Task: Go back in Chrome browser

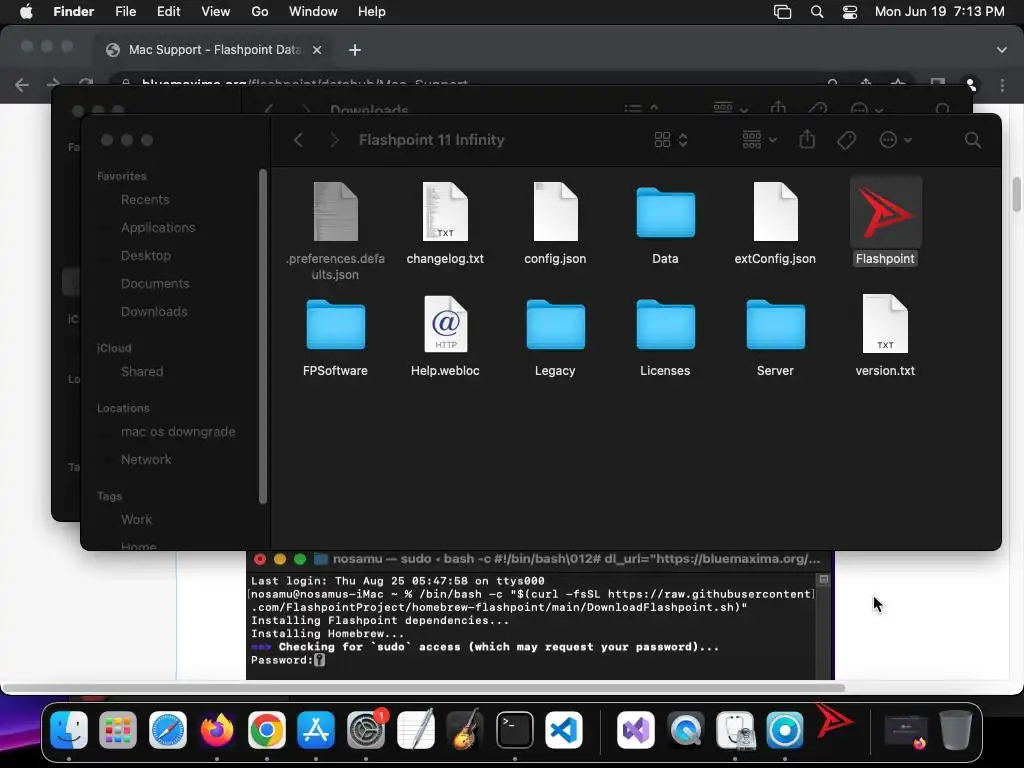Action: pyautogui.click(x=22, y=84)
